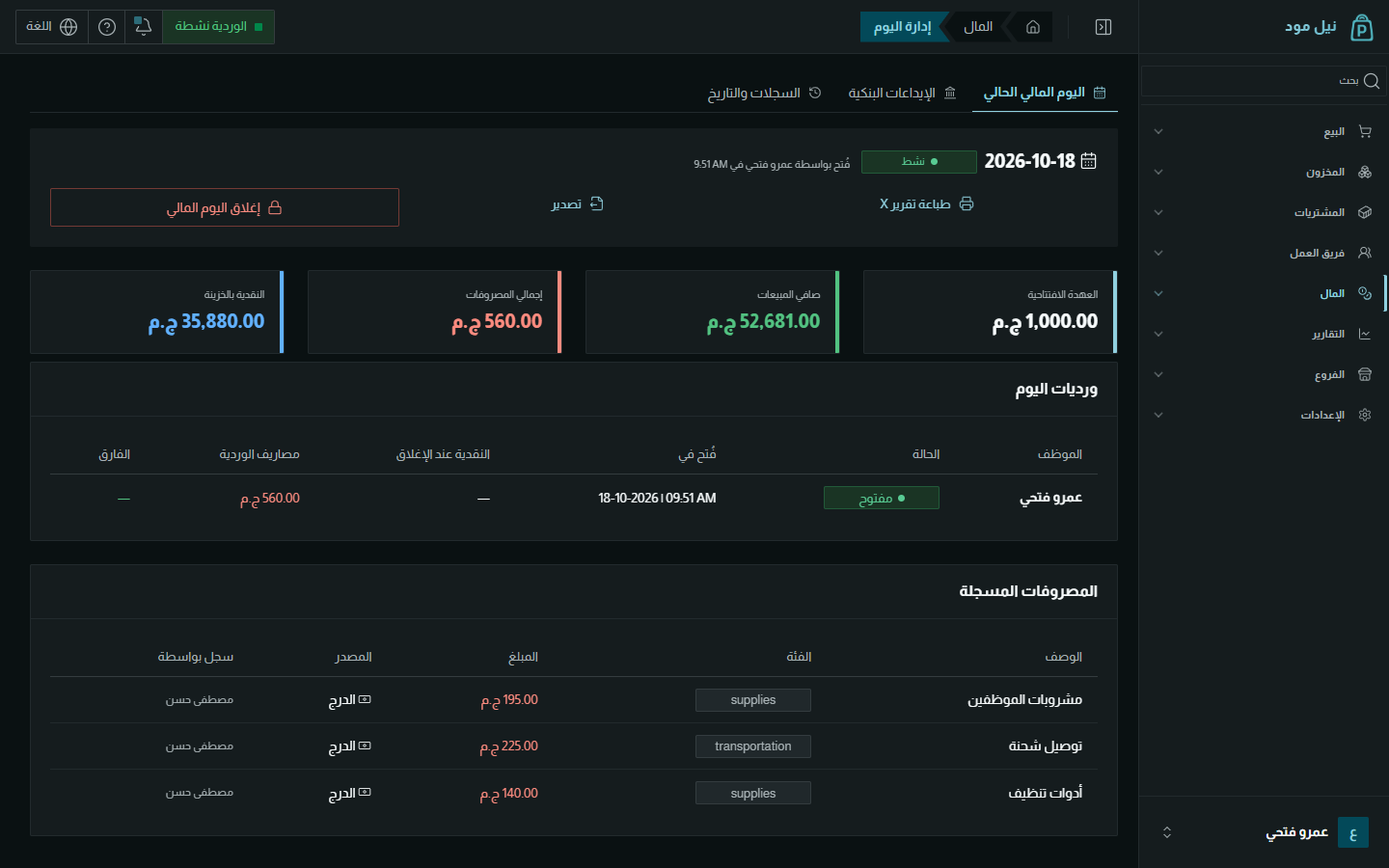Screen dimensions: 1389x868
Task: Expand the الإعدادات sidebar section chevron
Action: [1158, 415]
